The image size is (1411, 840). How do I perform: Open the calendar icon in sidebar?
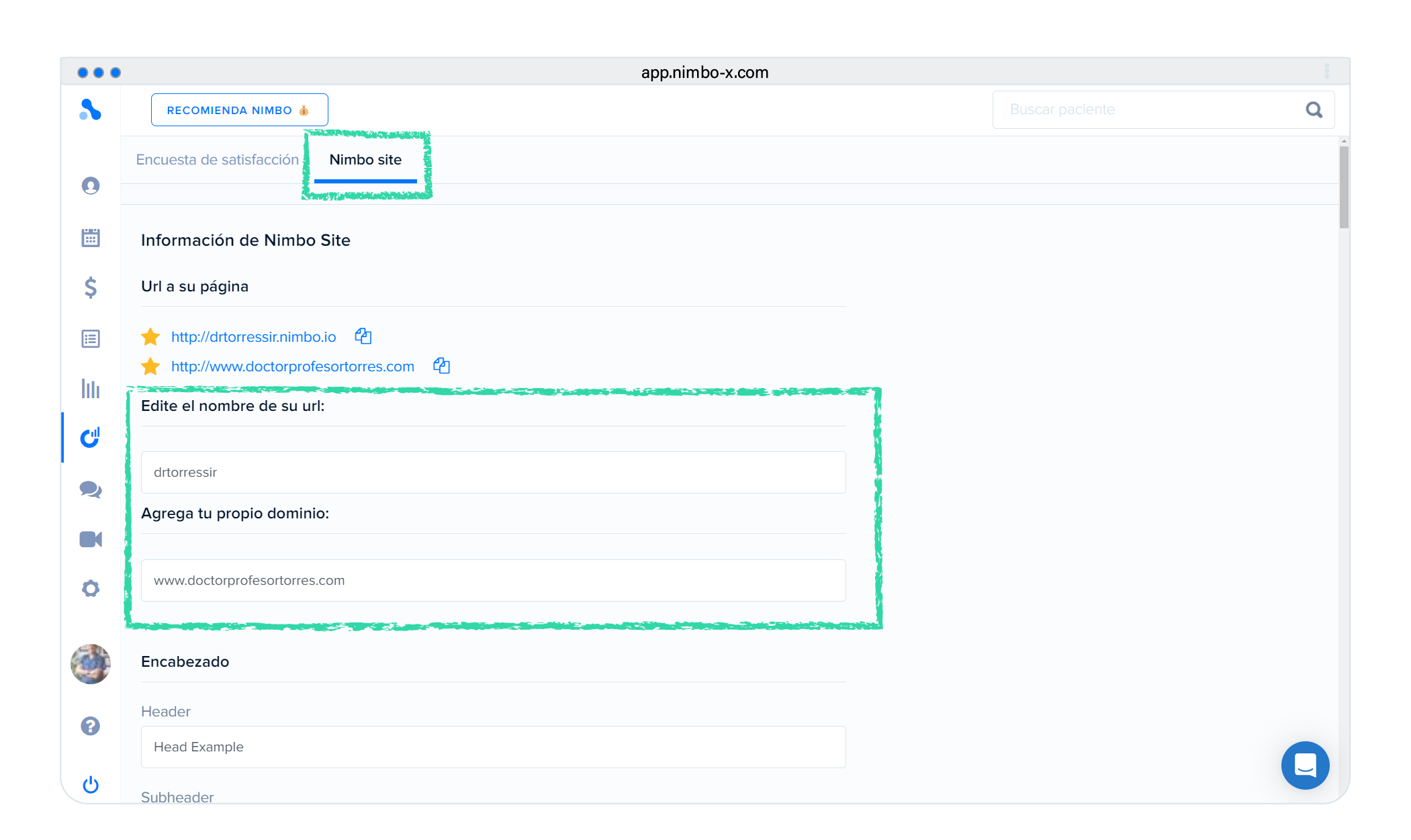pyautogui.click(x=91, y=237)
